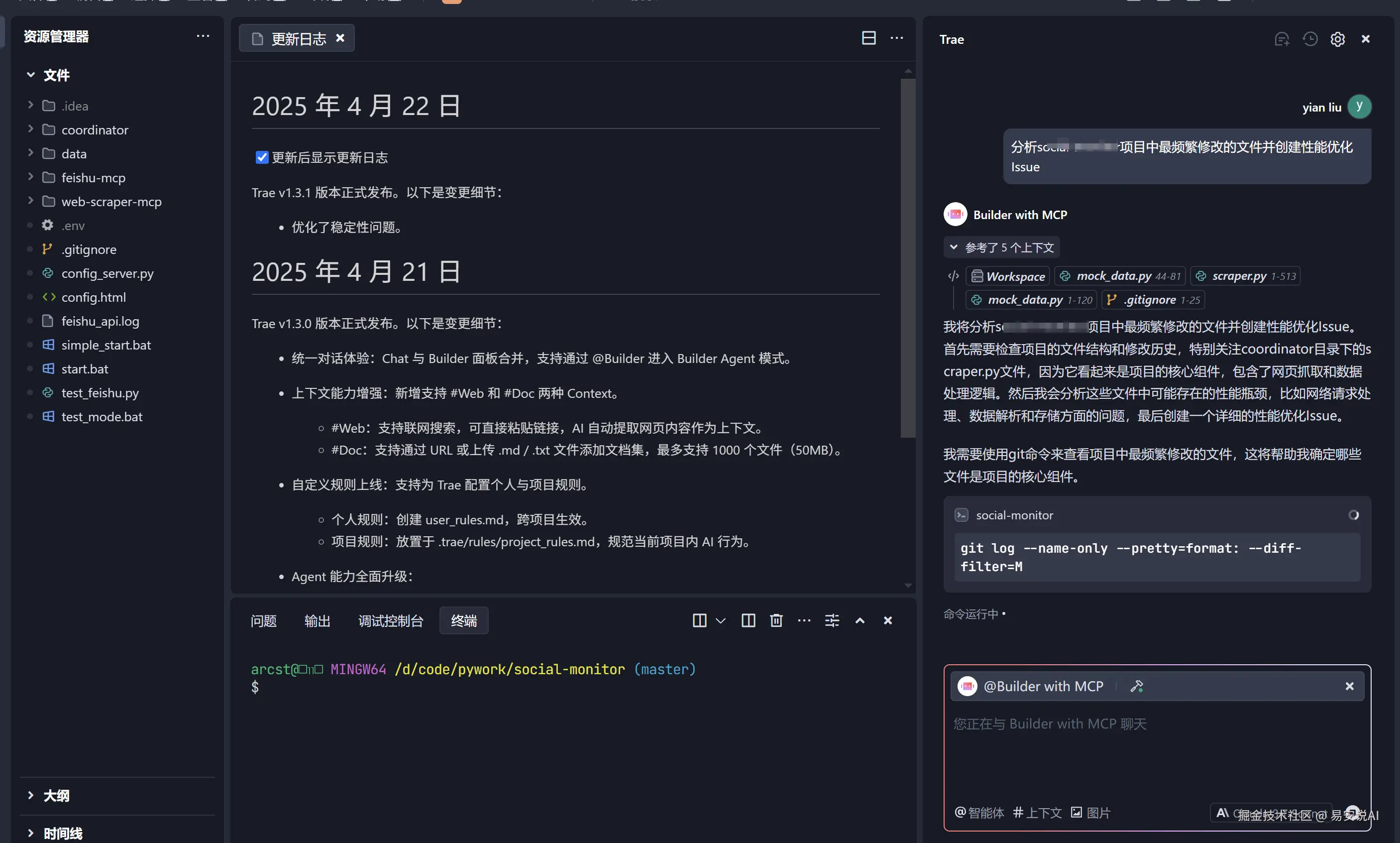1400x843 pixels.
Task: Open new terminal profile dropdown arrow
Action: [x=721, y=620]
